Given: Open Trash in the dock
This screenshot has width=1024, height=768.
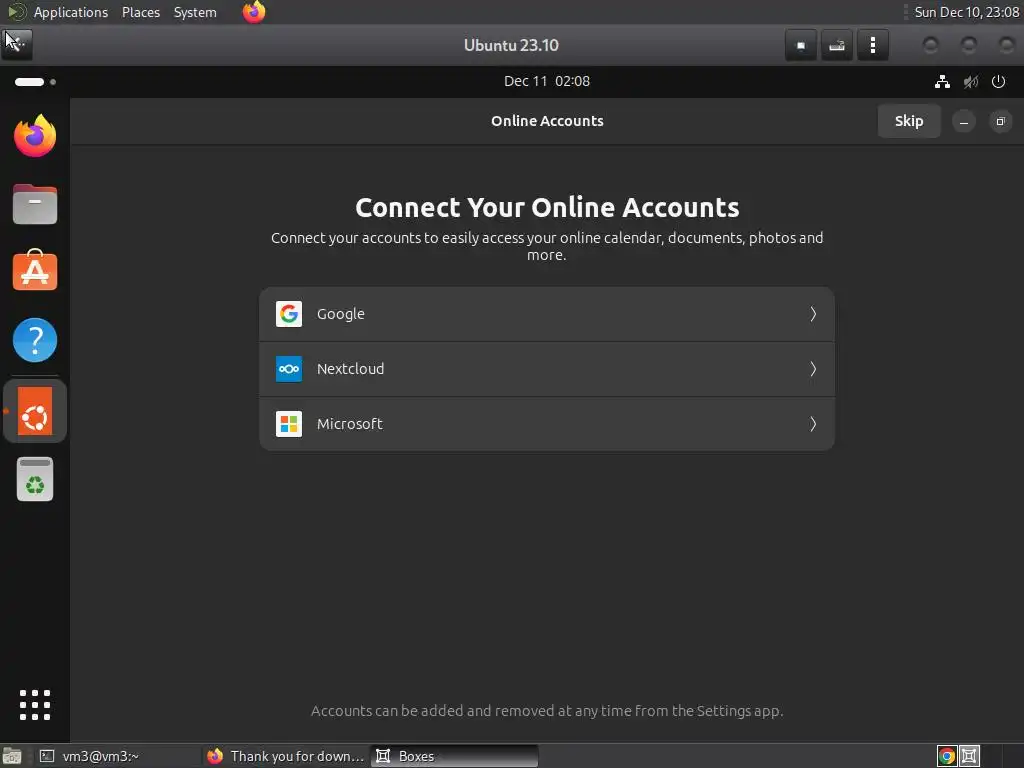Looking at the screenshot, I should click(x=35, y=479).
